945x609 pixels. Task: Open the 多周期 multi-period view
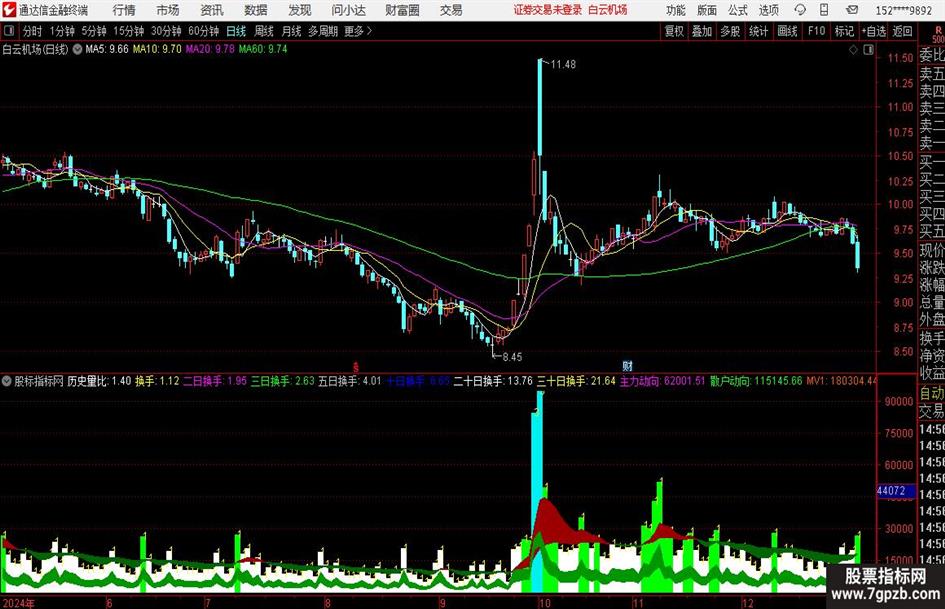[323, 31]
